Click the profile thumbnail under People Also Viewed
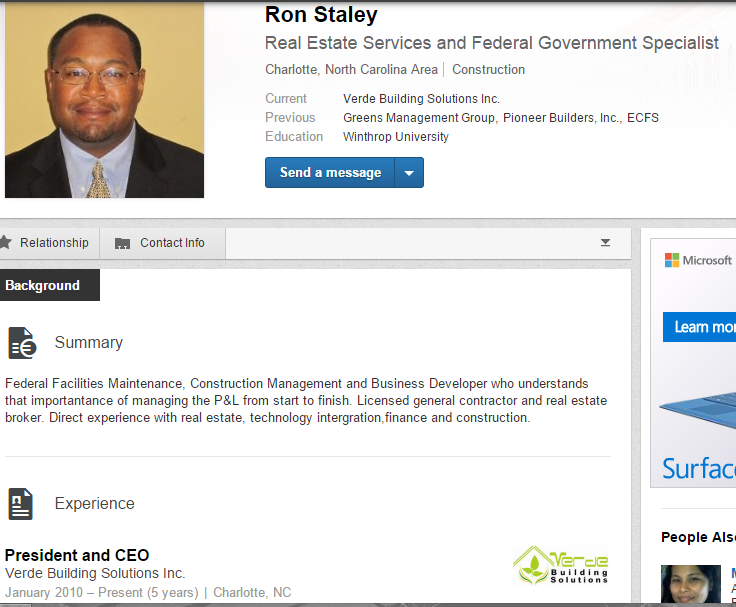The height and width of the screenshot is (607, 736). pyautogui.click(x=690, y=584)
